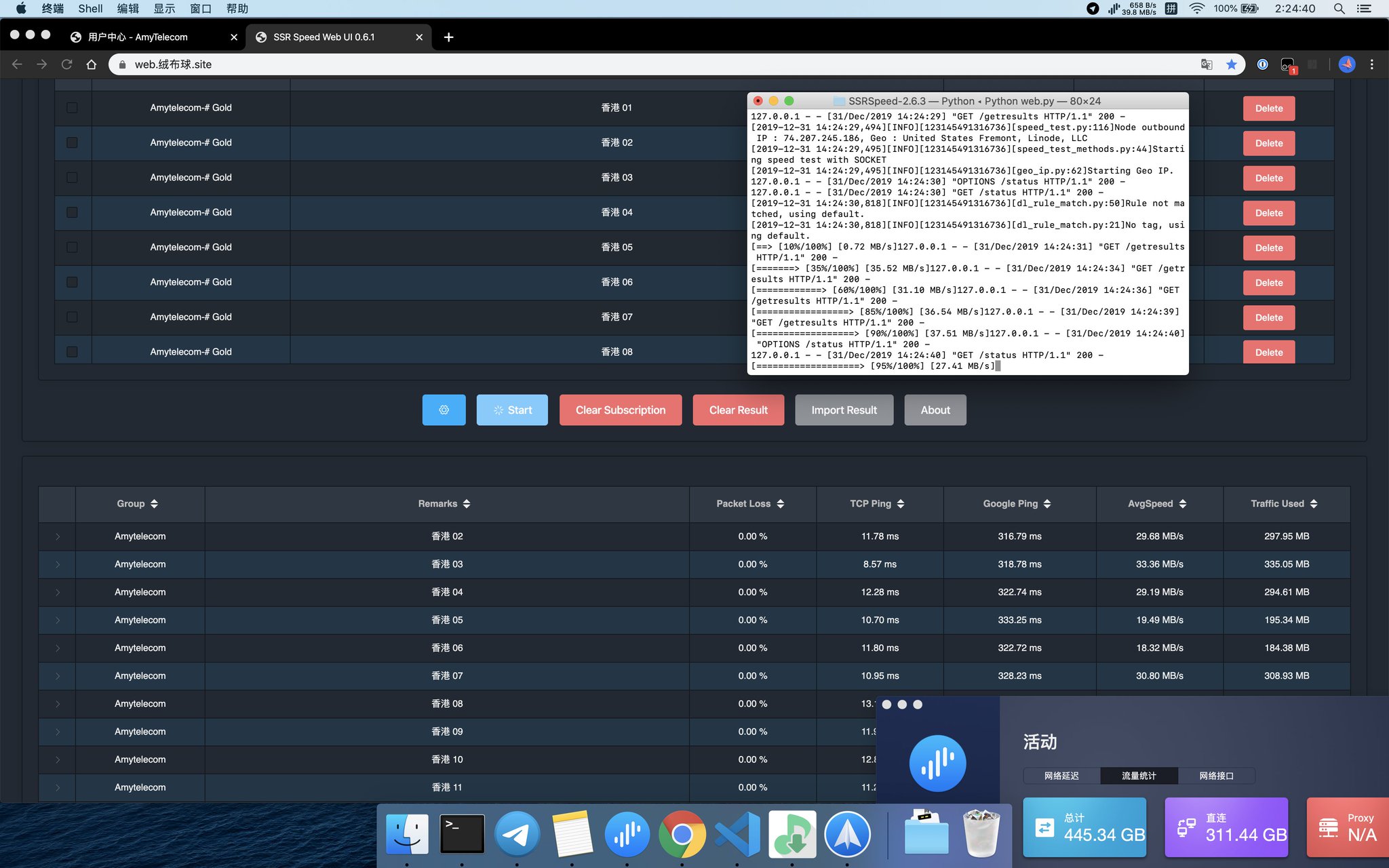Screen dimensions: 1389x868
Task: Launch Visual Studio Code from the dock
Action: coord(737,835)
